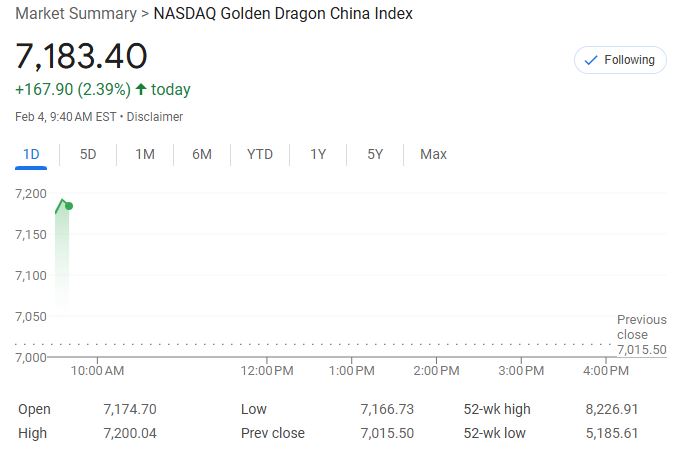Image resolution: width=681 pixels, height=450 pixels.
Task: Click the 10:00 AM axis tick
Action: pyautogui.click(x=97, y=371)
